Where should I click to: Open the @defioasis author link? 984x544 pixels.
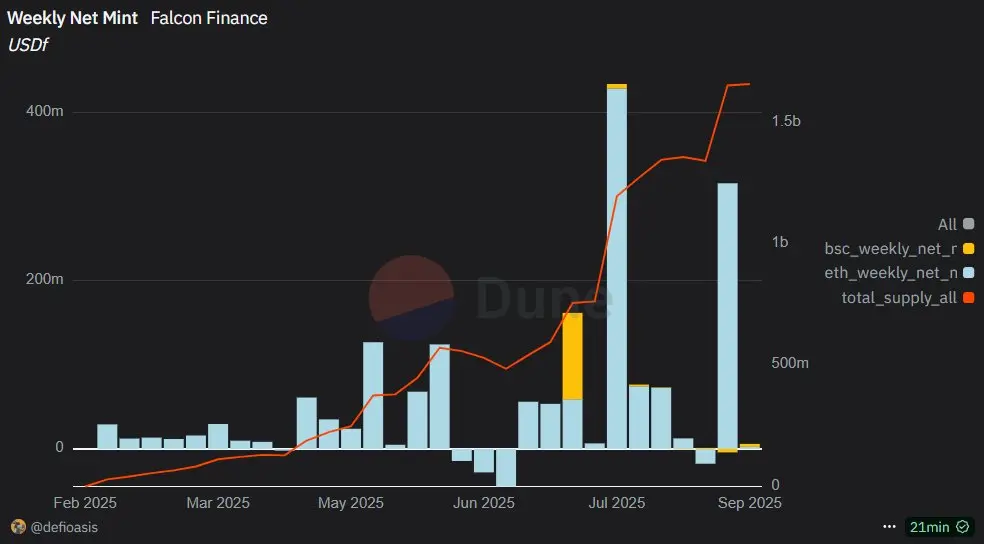pos(64,527)
